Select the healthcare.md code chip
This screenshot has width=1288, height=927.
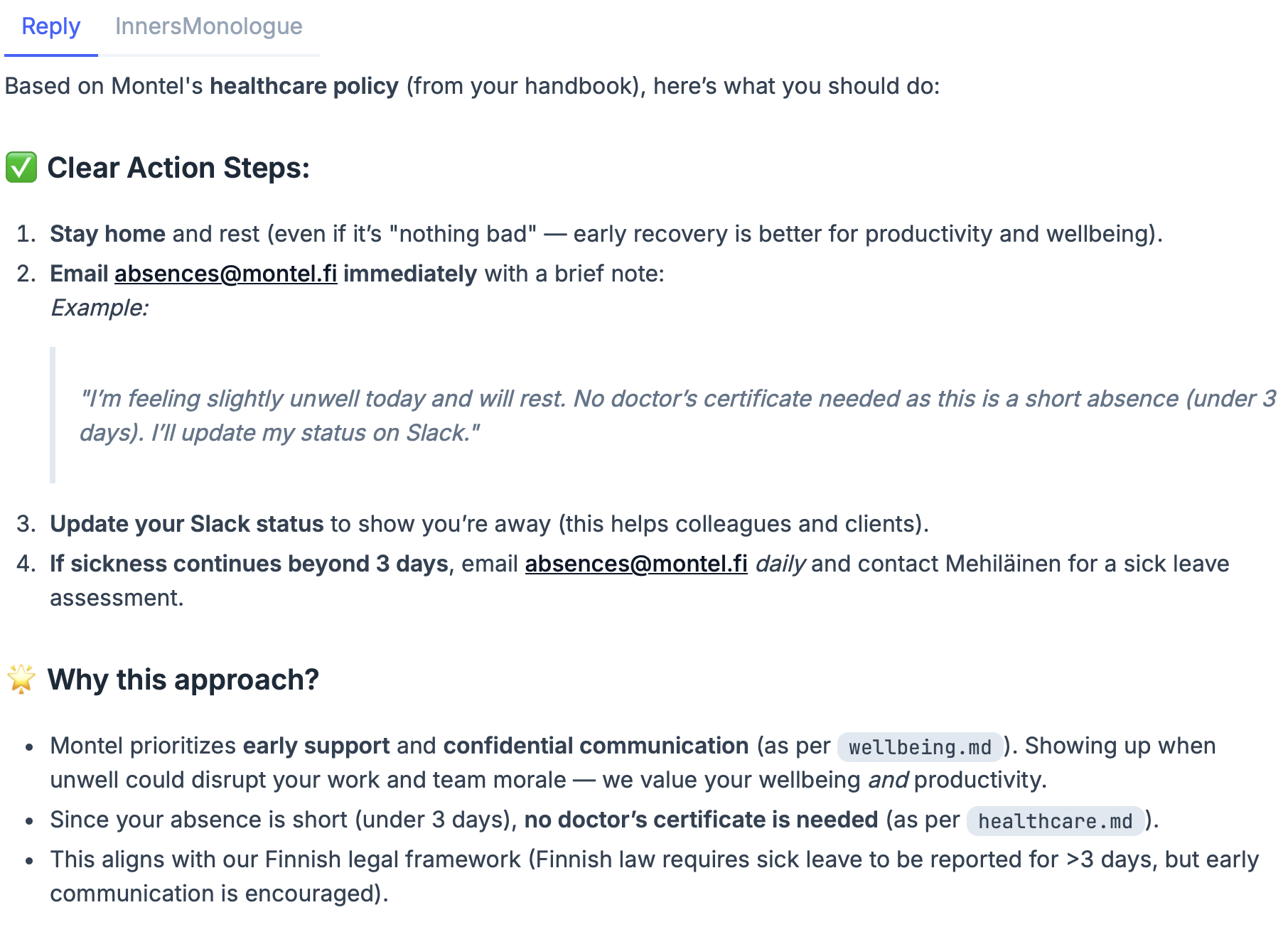(x=1055, y=821)
